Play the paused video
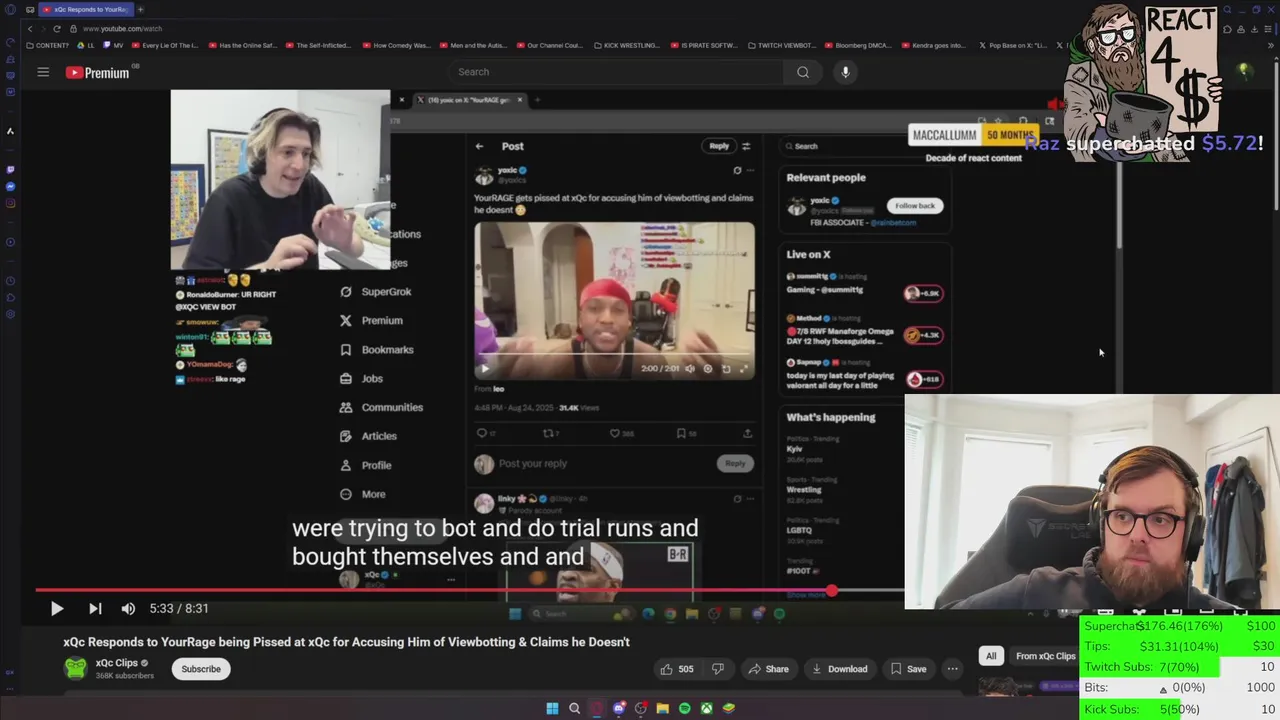 coord(57,608)
